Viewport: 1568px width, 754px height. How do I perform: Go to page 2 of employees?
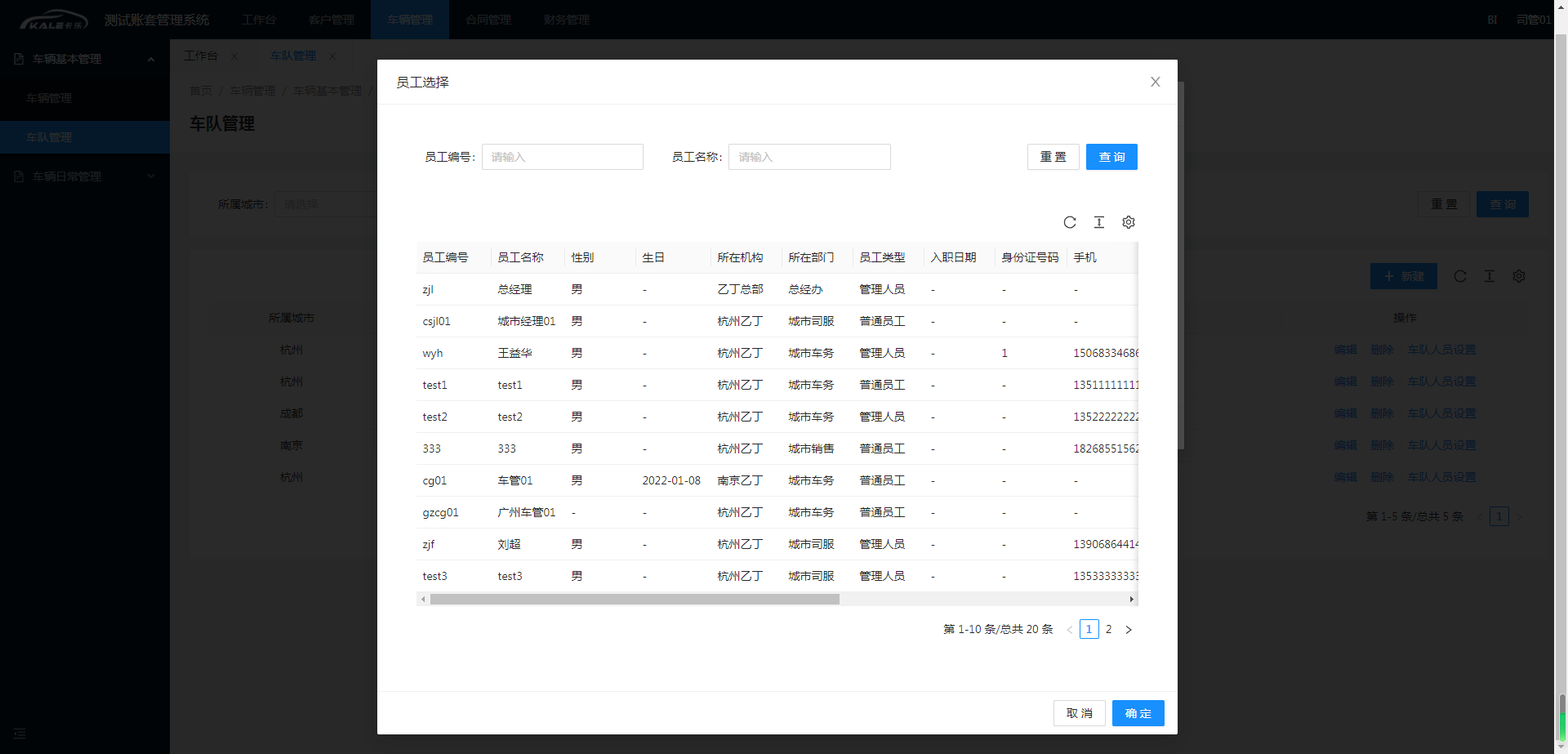point(1109,629)
